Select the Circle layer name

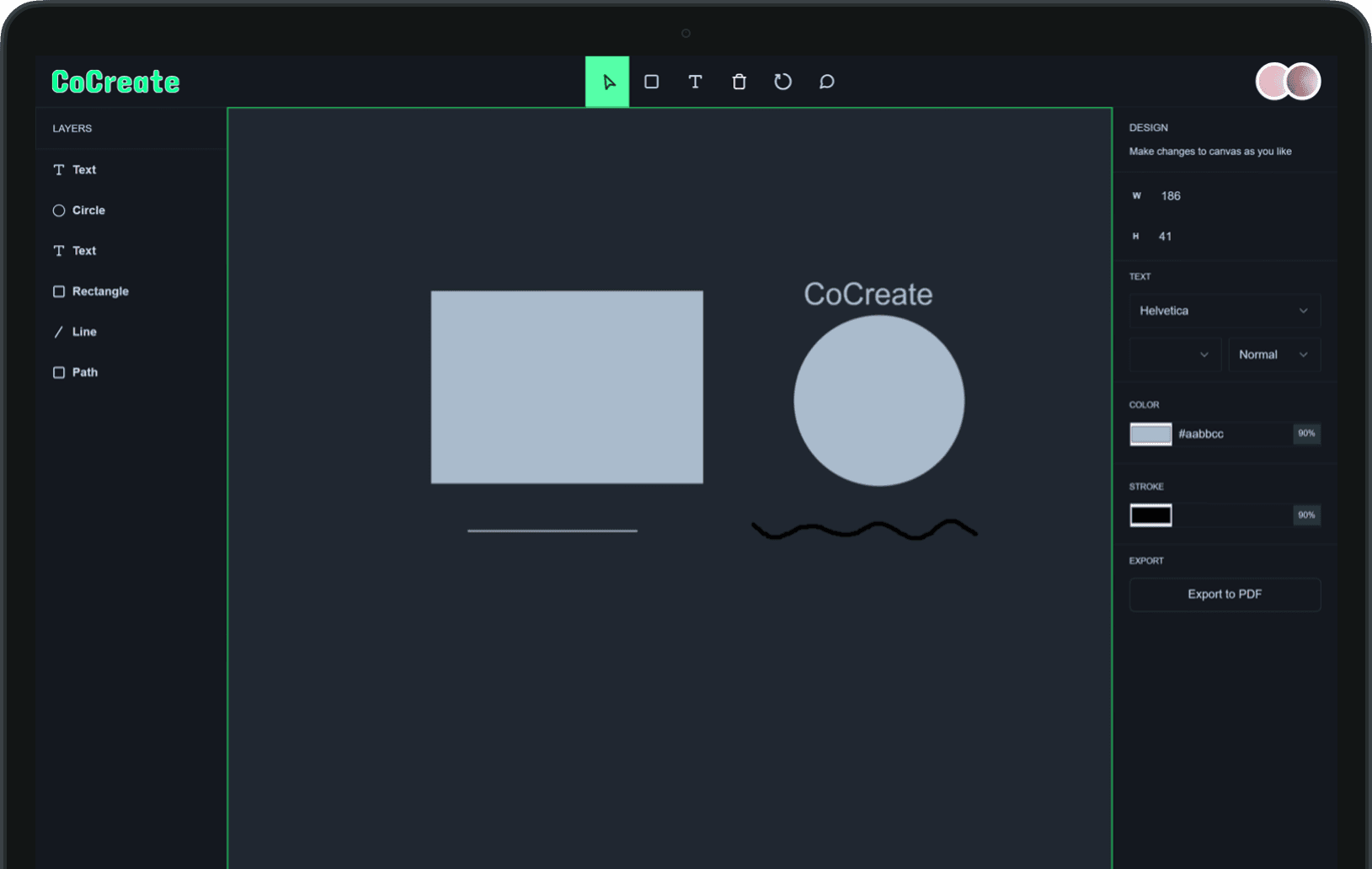(x=88, y=211)
